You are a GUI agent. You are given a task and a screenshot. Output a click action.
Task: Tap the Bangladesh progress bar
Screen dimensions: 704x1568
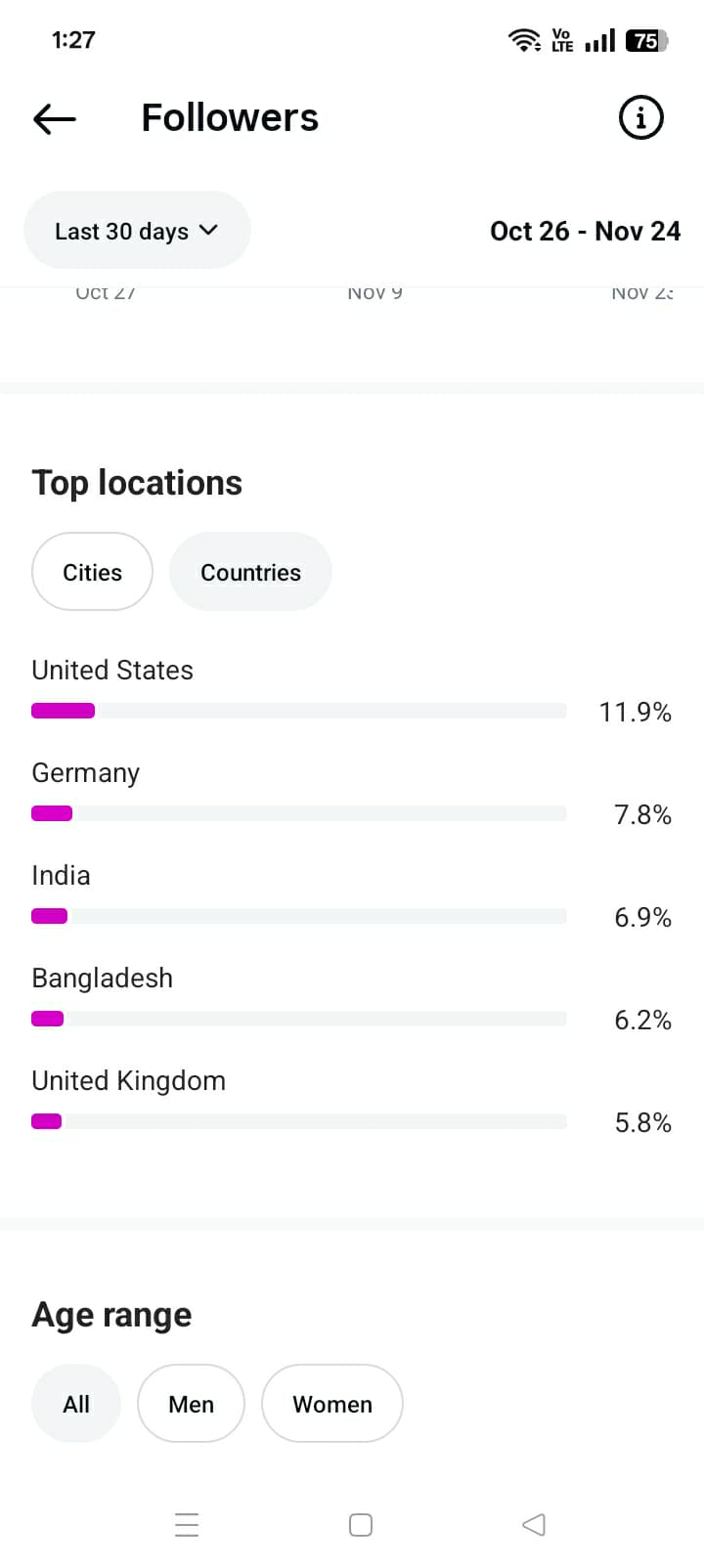(x=298, y=1019)
